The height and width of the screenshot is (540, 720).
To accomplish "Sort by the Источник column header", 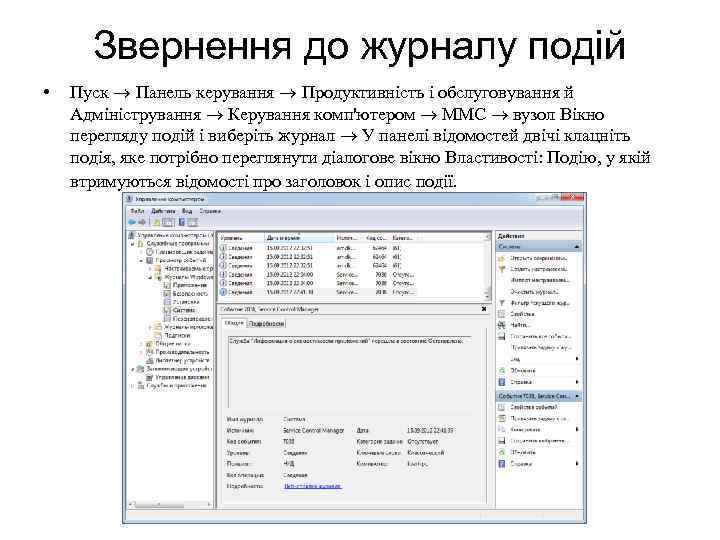I will click(x=349, y=238).
